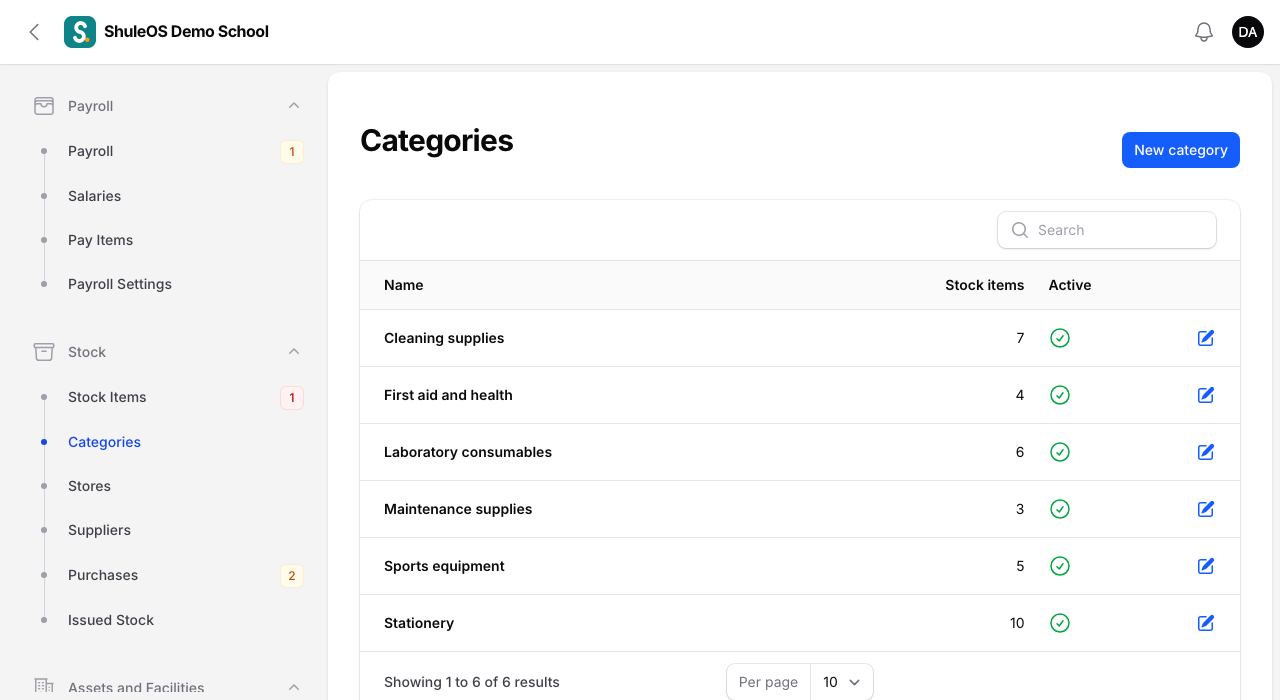This screenshot has height=700, width=1280.
Task: Click the Maintenance supplies name
Action: coord(458,509)
